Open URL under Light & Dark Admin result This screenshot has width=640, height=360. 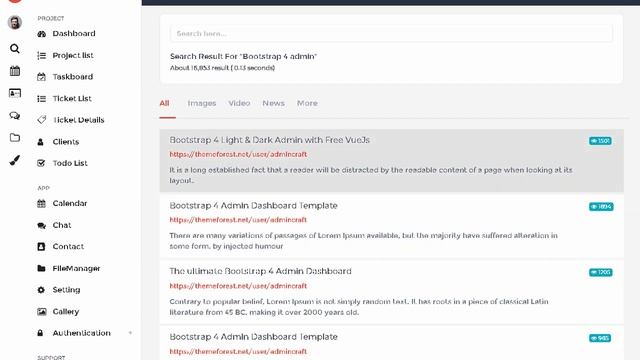tap(238, 154)
